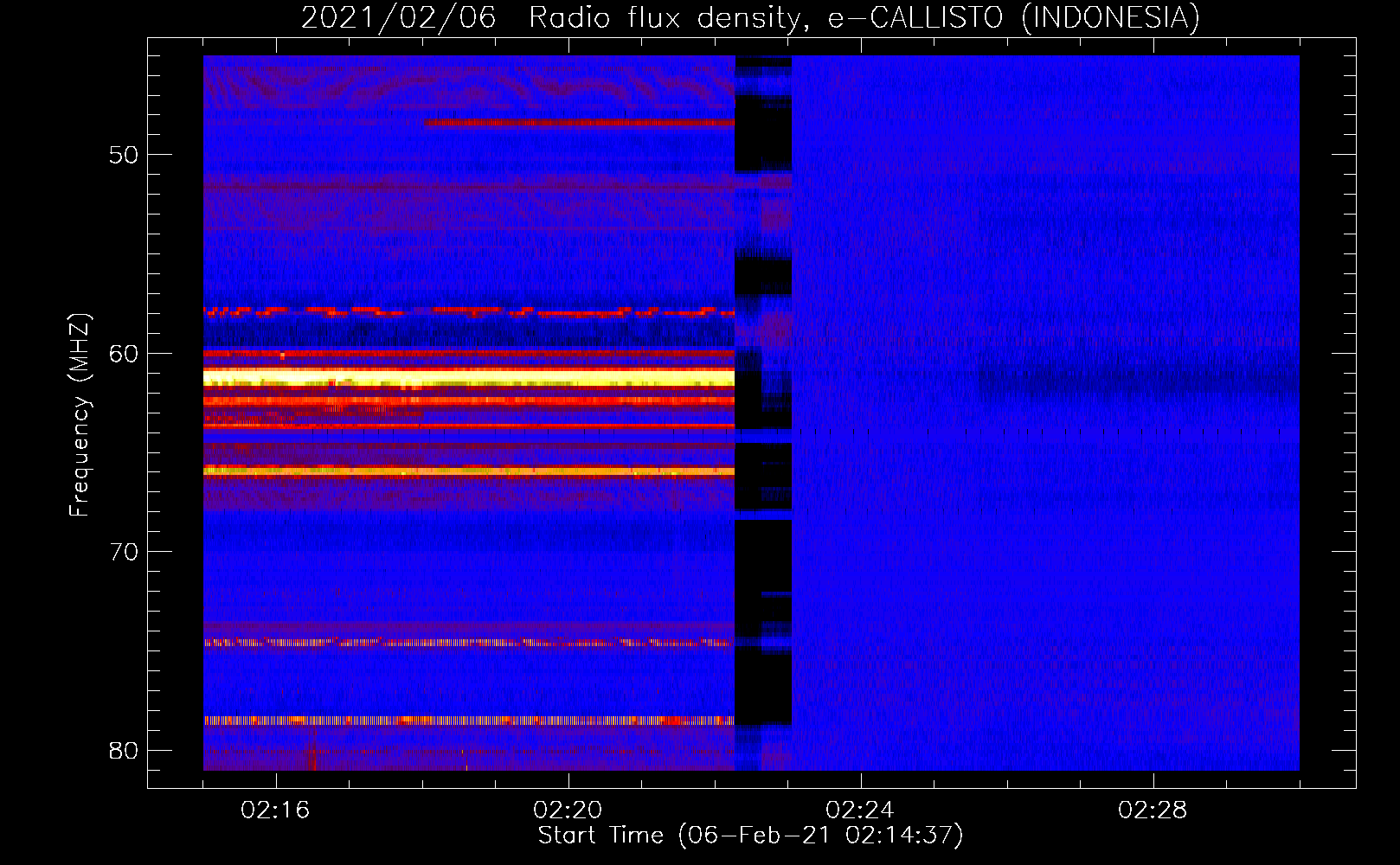
Task: Click the plot title 'Radio flux density, e-CALLISTO (INDONESIA)'
Action: pyautogui.click(x=864, y=17)
